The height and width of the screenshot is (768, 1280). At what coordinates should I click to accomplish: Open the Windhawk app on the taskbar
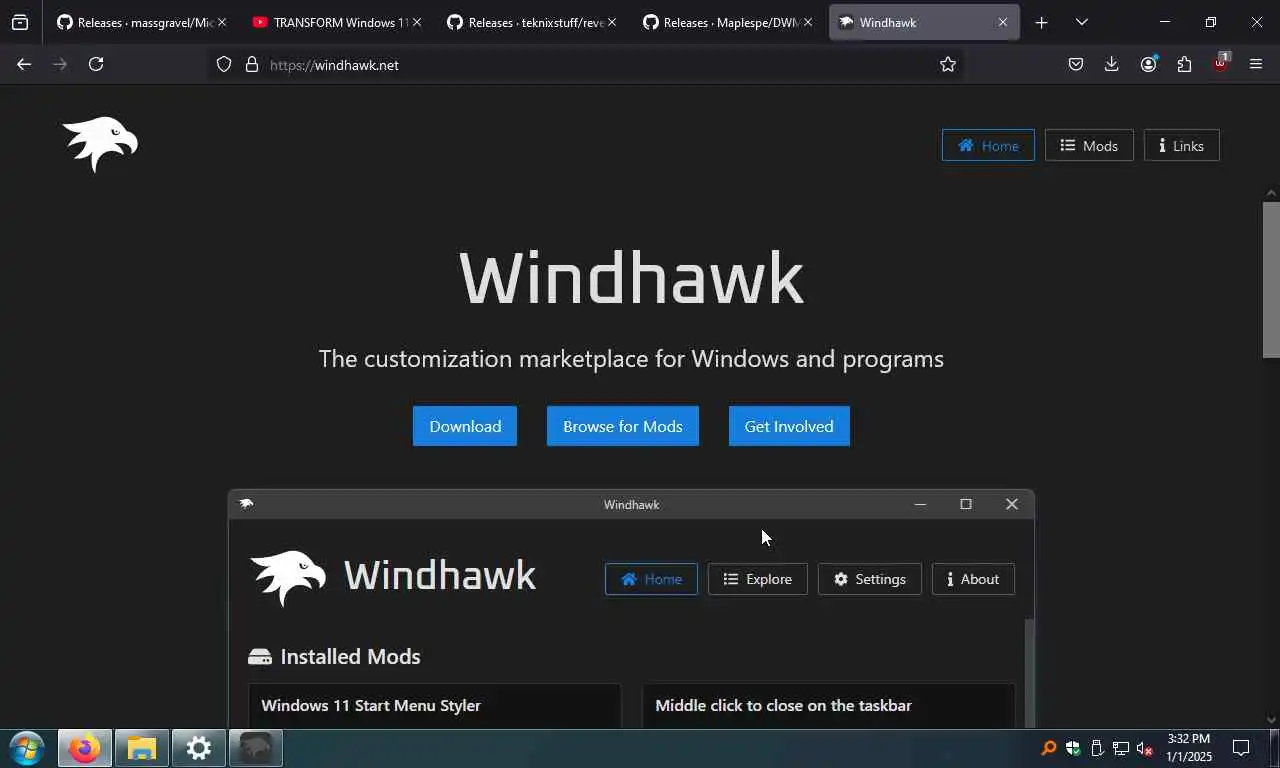[x=256, y=748]
